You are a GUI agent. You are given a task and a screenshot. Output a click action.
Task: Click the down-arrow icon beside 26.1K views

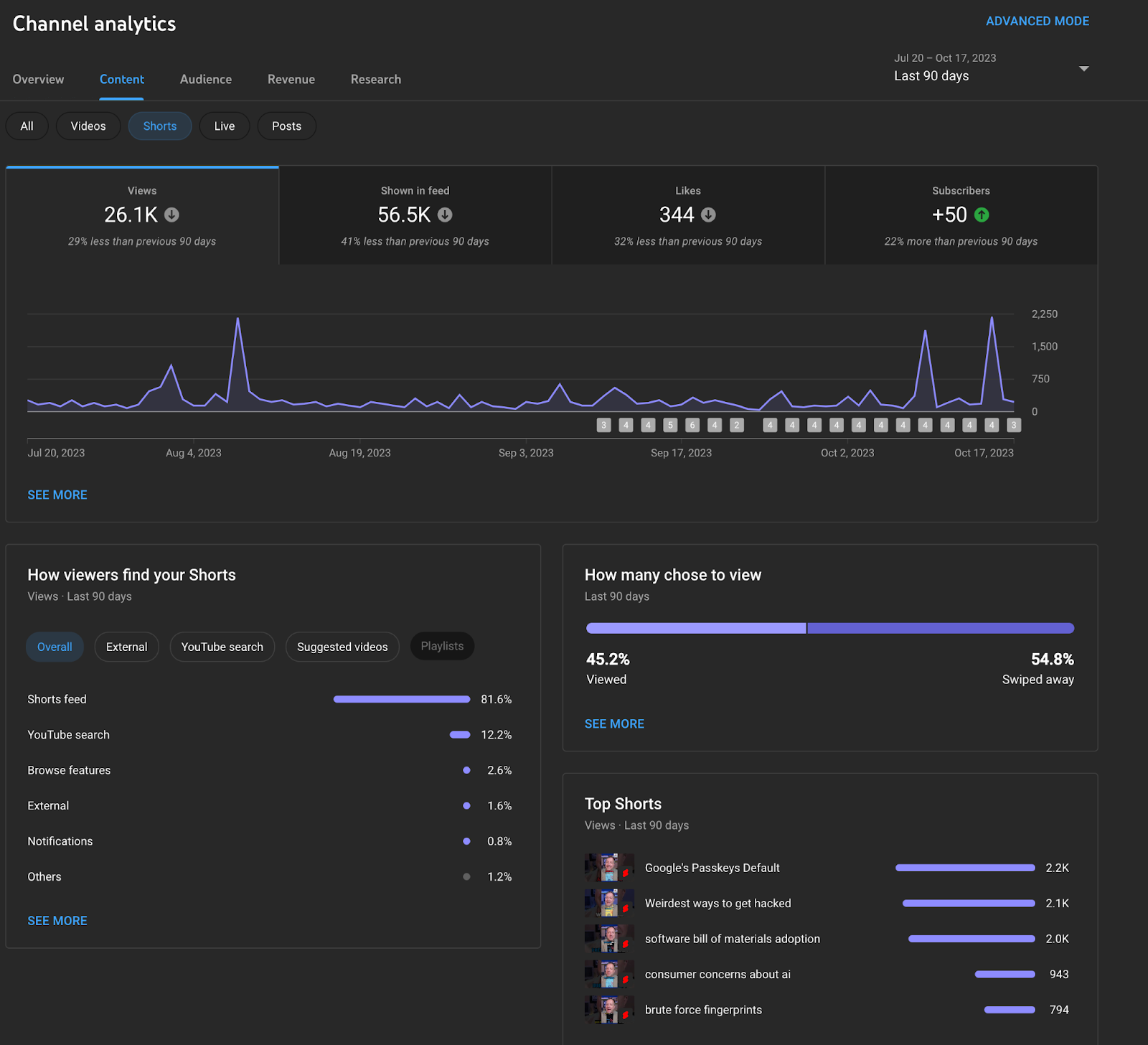171,215
